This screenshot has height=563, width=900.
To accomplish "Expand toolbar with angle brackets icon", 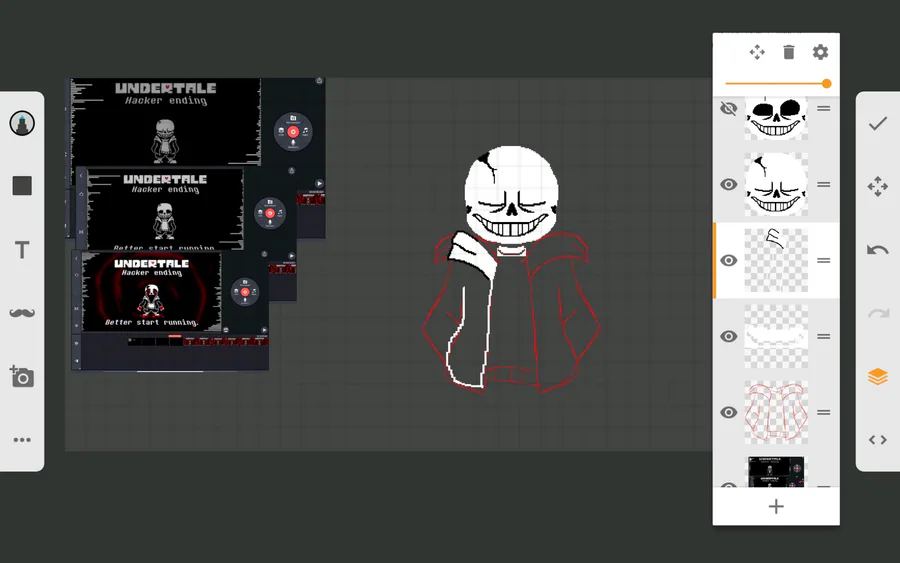I will click(878, 440).
